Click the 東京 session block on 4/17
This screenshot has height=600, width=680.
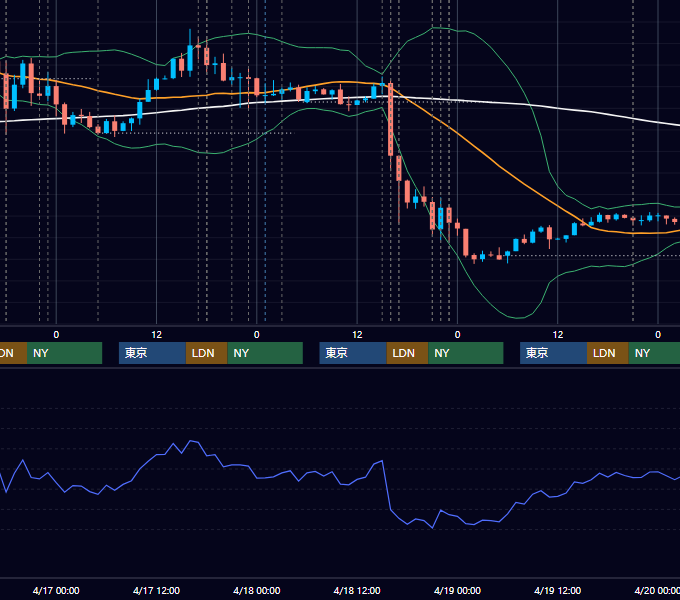coord(152,353)
